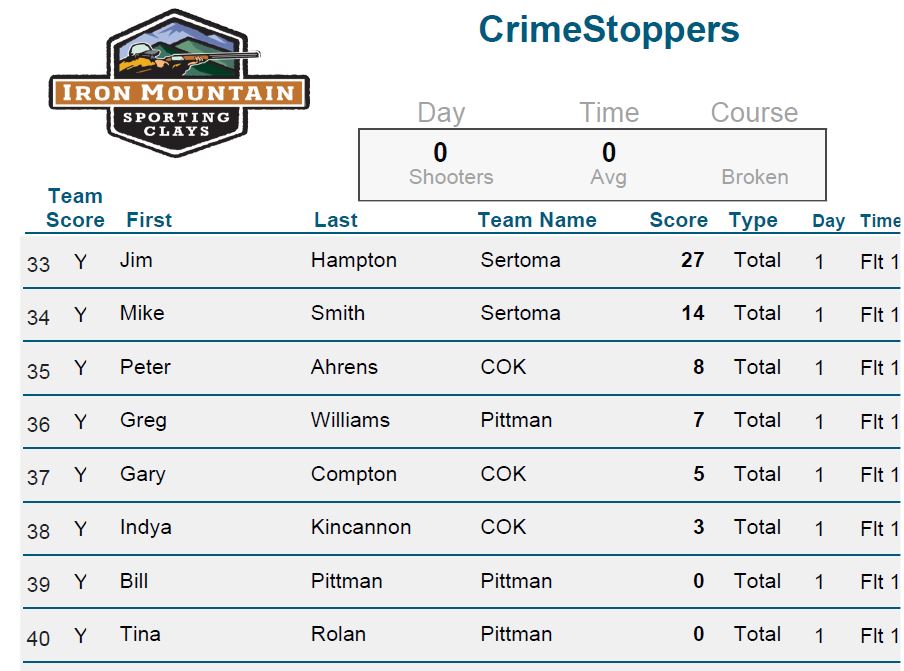Image resolution: width=904 pixels, height=671 pixels.
Task: Click the Y flag in Bill Pittman's row
Action: click(80, 582)
